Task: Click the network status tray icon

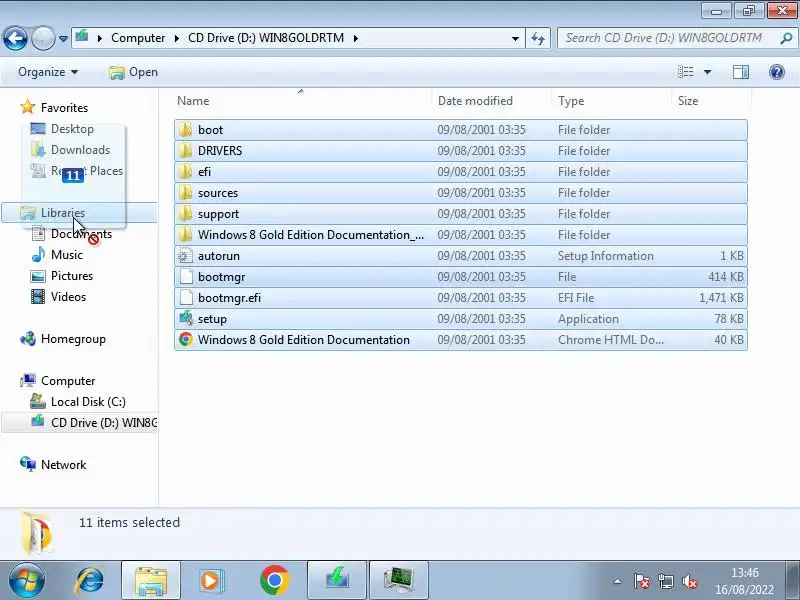Action: coord(665,581)
